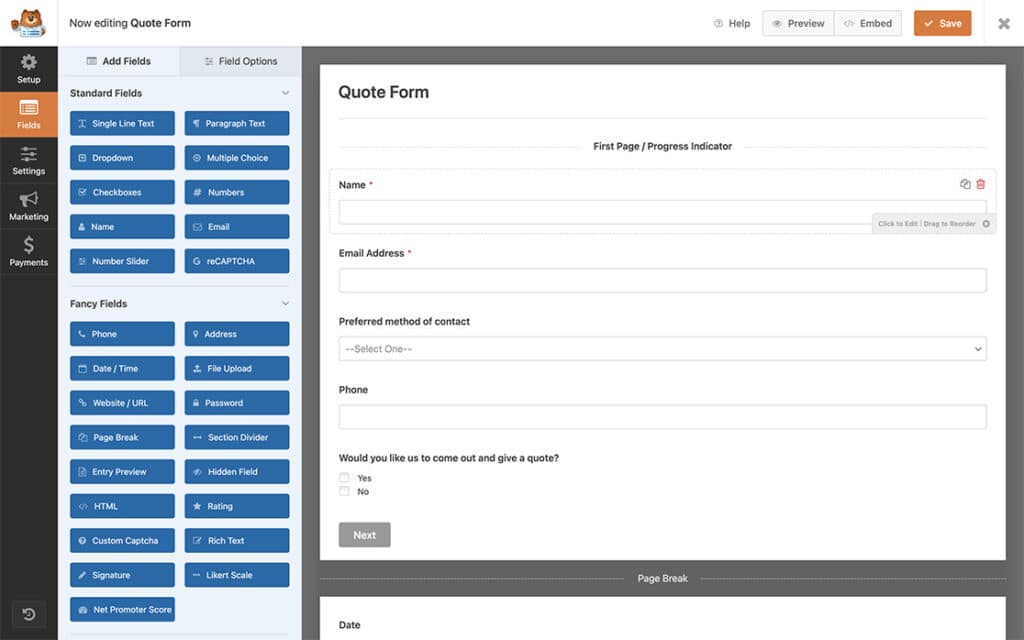Delete the Name field with trash icon

click(980, 184)
